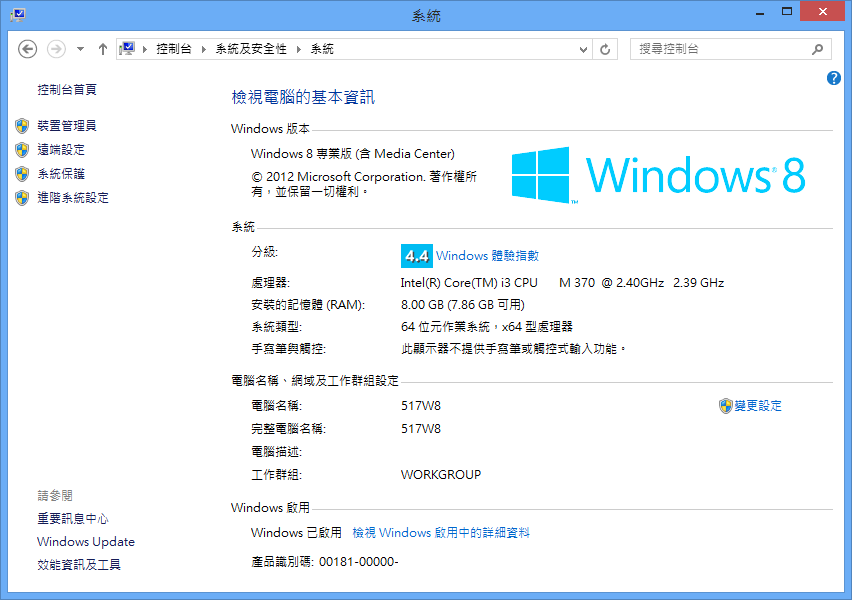Click the shield icon beside 系統保護
This screenshot has width=852, height=600.
click(x=22, y=174)
